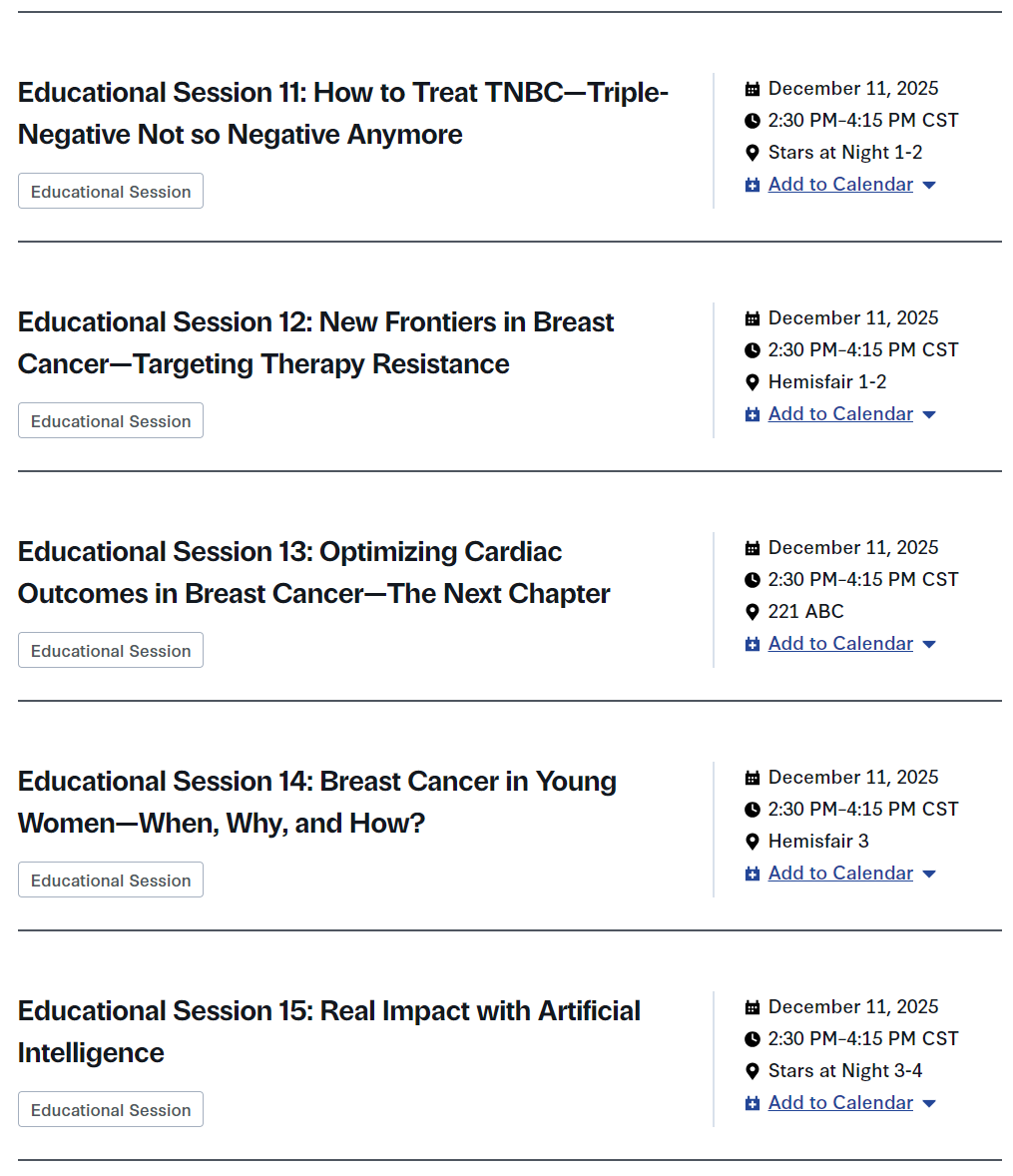Click Educational Session tag under Session 12
The image size is (1013, 1176).
point(111,421)
